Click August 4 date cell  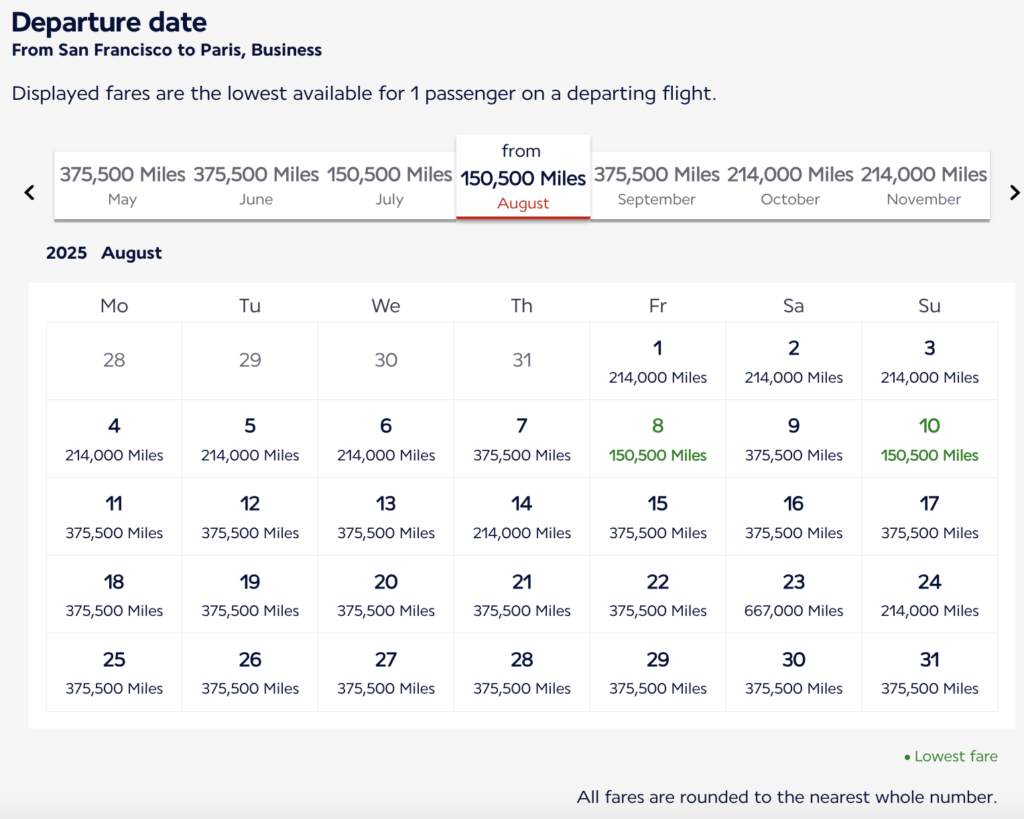pyautogui.click(x=114, y=439)
